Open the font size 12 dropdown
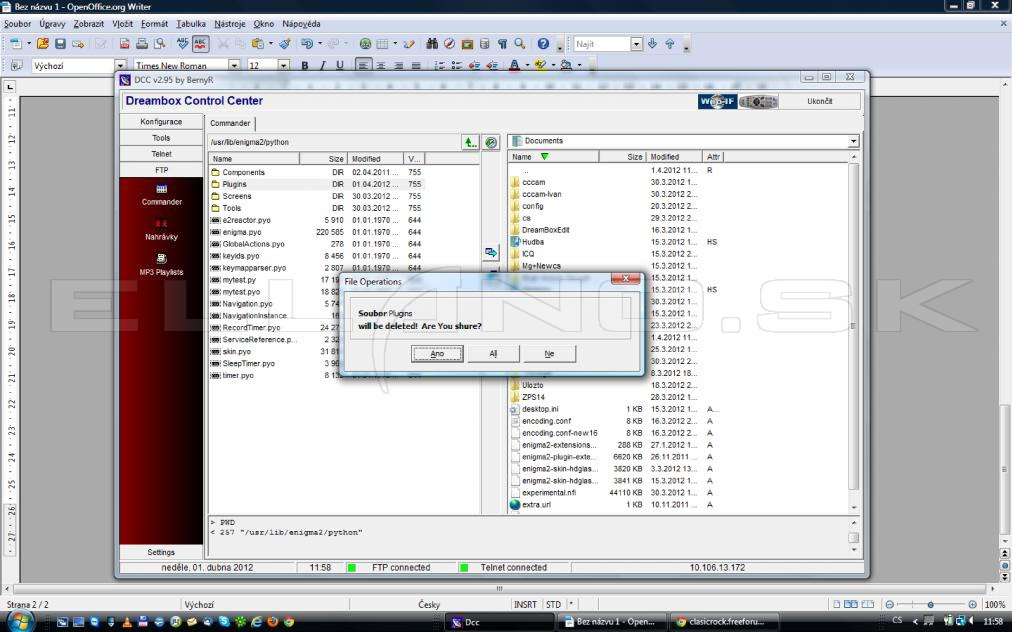Image resolution: width=1024 pixels, height=632 pixels. (283, 65)
